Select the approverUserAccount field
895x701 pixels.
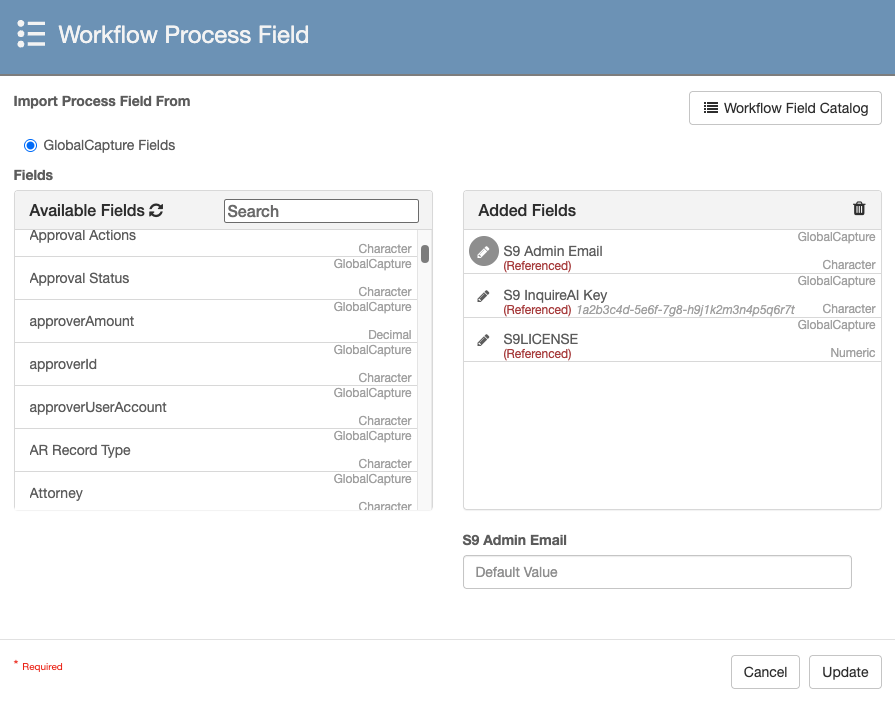pyautogui.click(x=98, y=407)
